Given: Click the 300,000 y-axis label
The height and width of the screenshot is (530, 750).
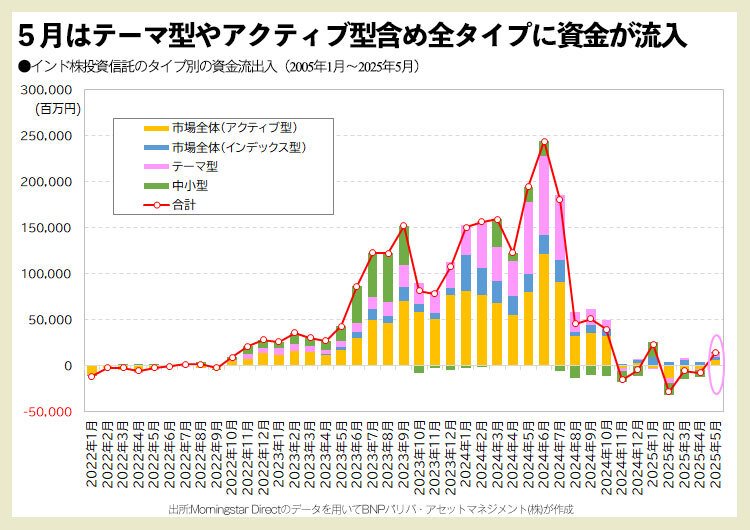Looking at the screenshot, I should 46,90.
